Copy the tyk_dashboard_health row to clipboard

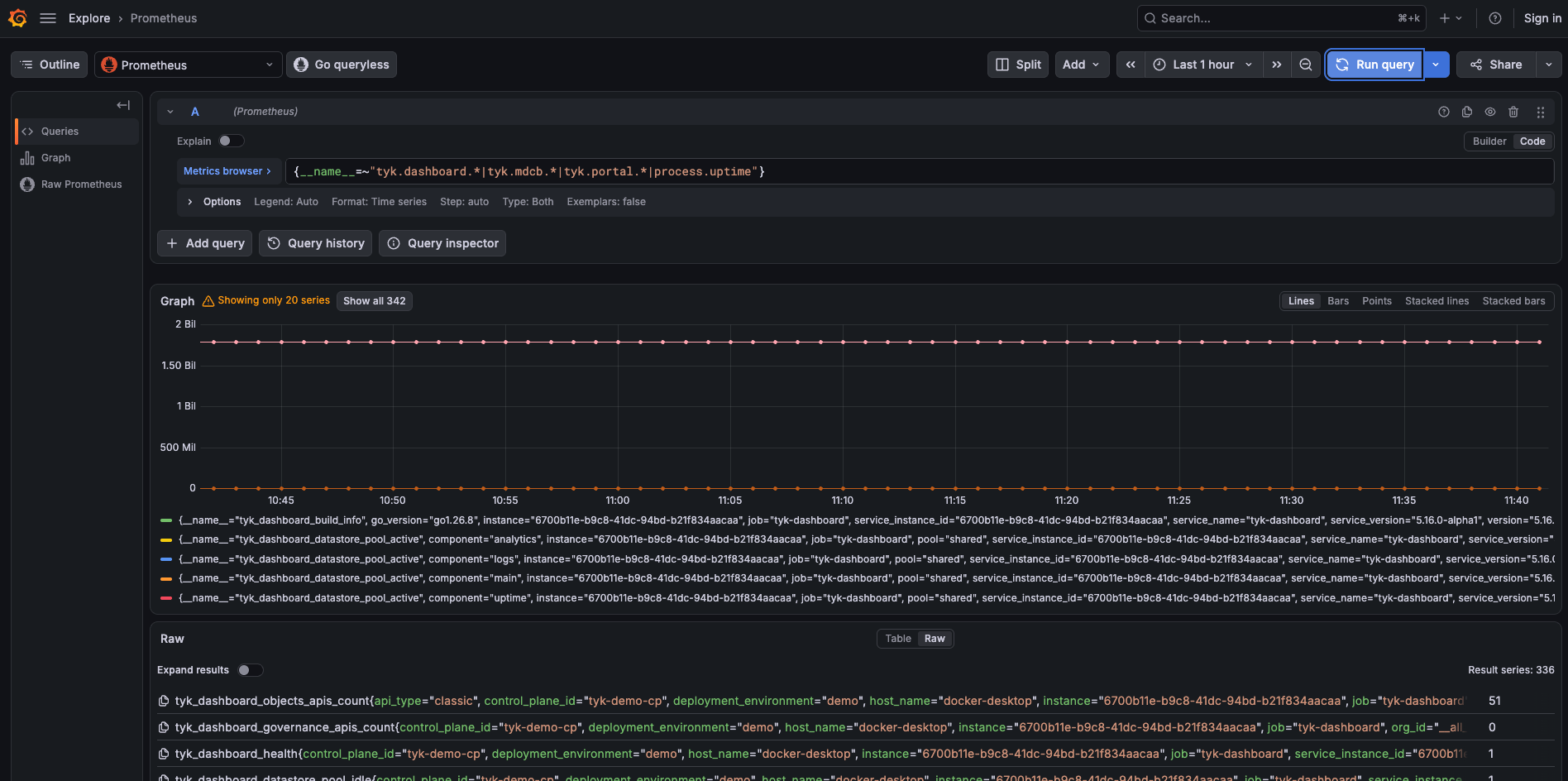tap(164, 754)
